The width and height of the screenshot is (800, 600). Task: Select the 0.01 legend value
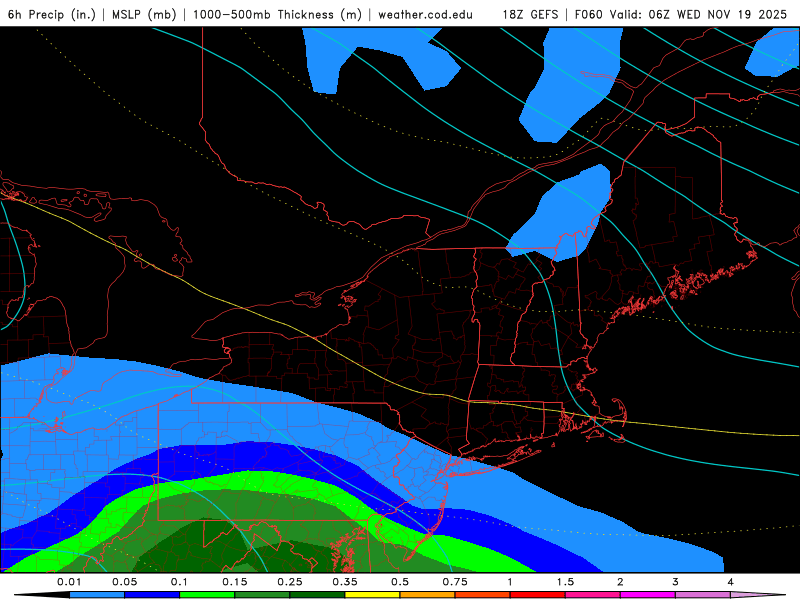coord(69,582)
